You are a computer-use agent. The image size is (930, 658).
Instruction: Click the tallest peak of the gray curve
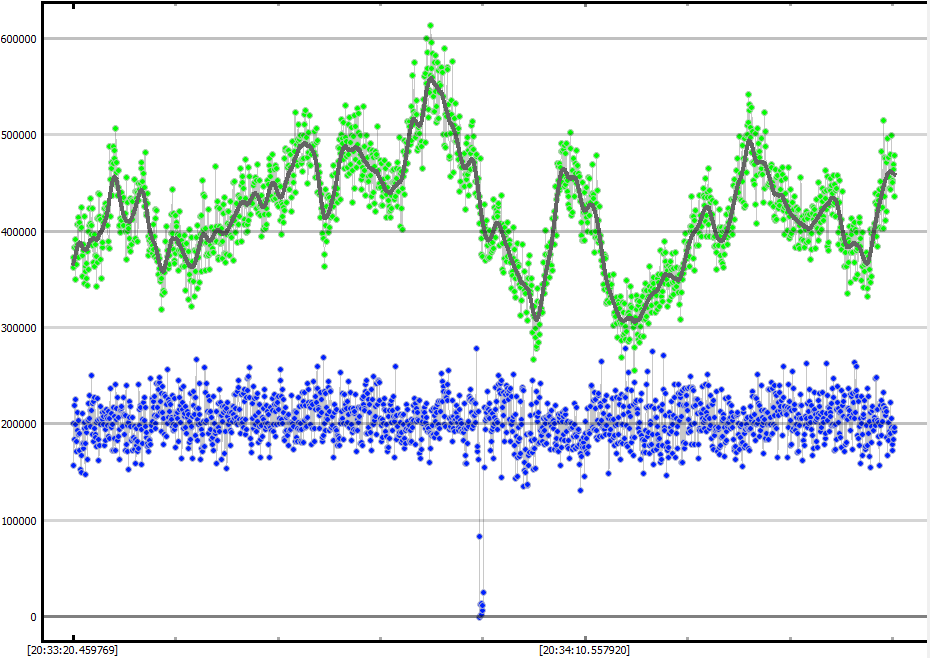point(431,78)
